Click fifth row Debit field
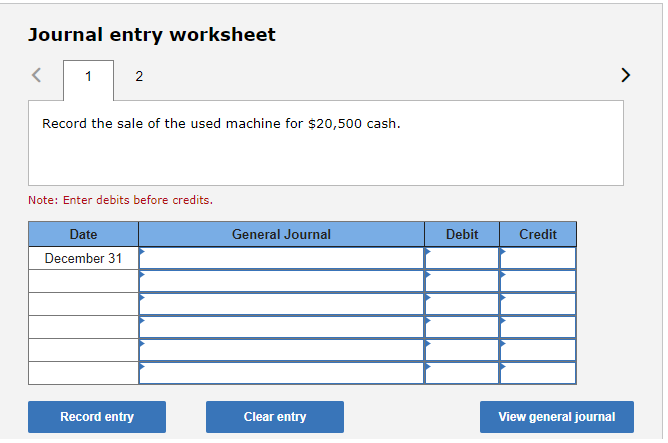This screenshot has height=443, width=668. (x=462, y=350)
